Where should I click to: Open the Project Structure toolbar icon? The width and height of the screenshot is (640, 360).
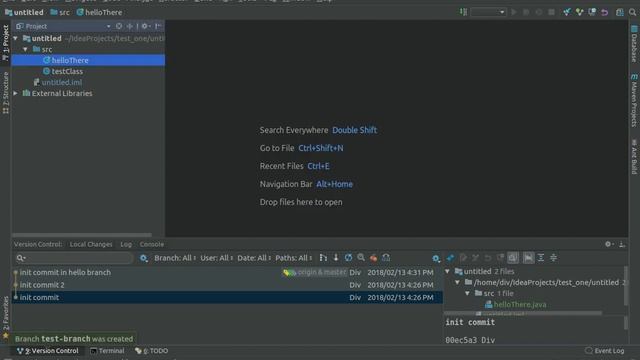click(x=620, y=12)
